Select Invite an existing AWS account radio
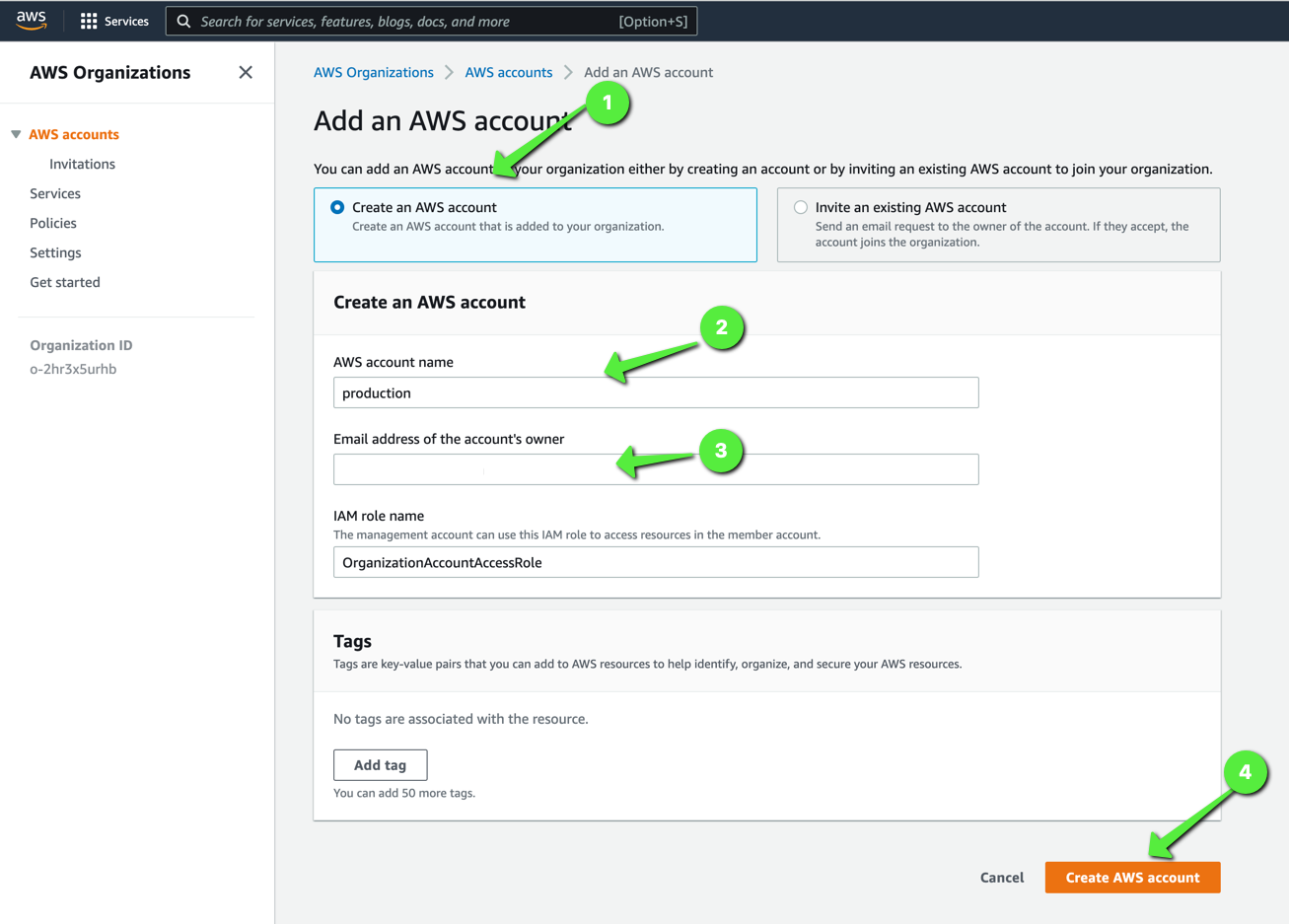Screen dimensions: 1289x924 [801, 207]
